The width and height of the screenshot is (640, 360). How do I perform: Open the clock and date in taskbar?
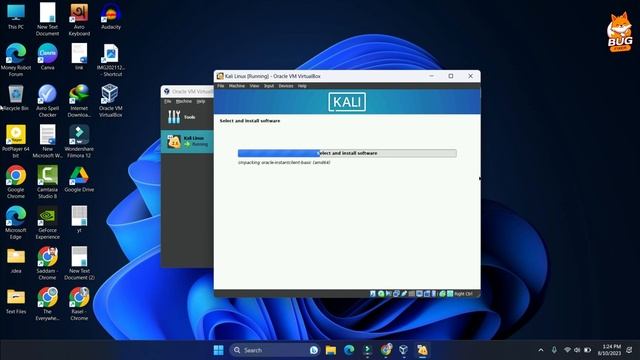pos(609,350)
